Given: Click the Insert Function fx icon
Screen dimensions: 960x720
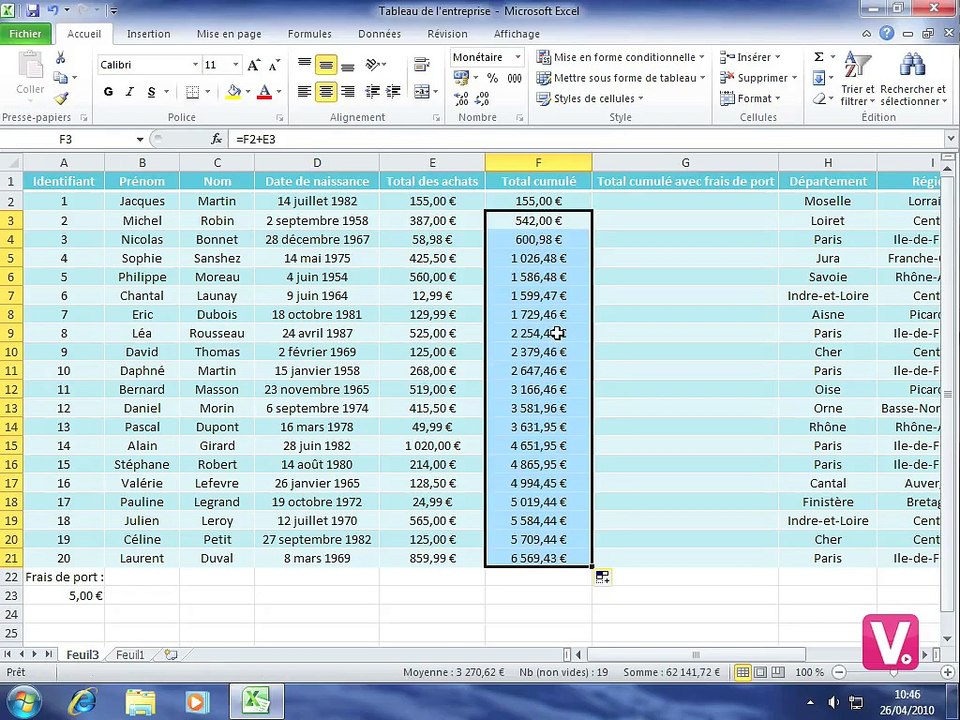Looking at the screenshot, I should click(x=217, y=140).
